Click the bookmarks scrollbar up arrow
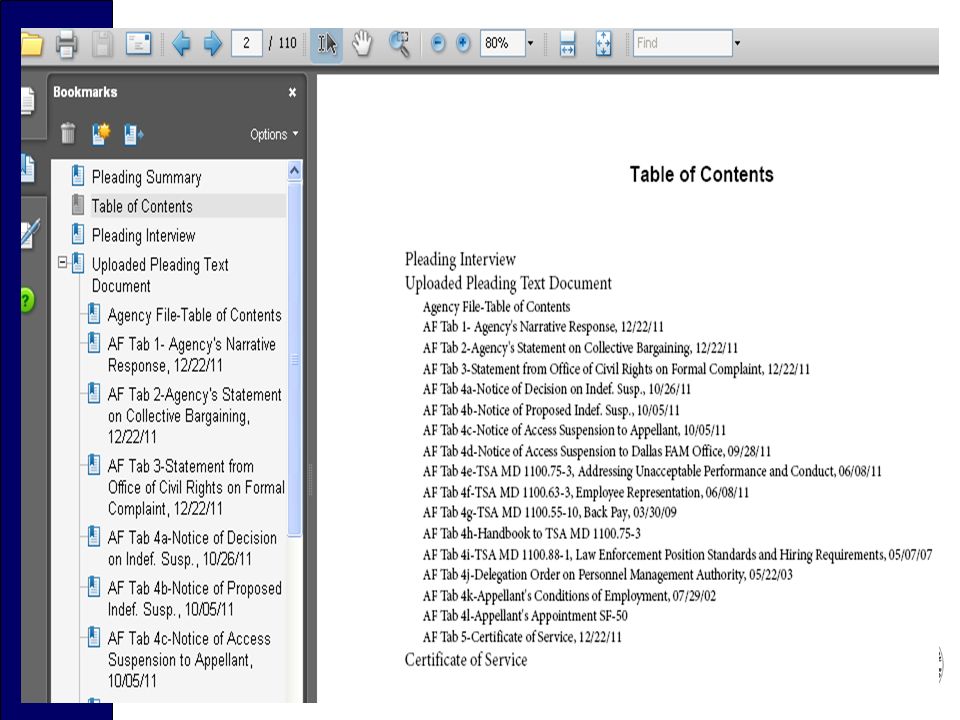960x720 pixels. (x=294, y=171)
